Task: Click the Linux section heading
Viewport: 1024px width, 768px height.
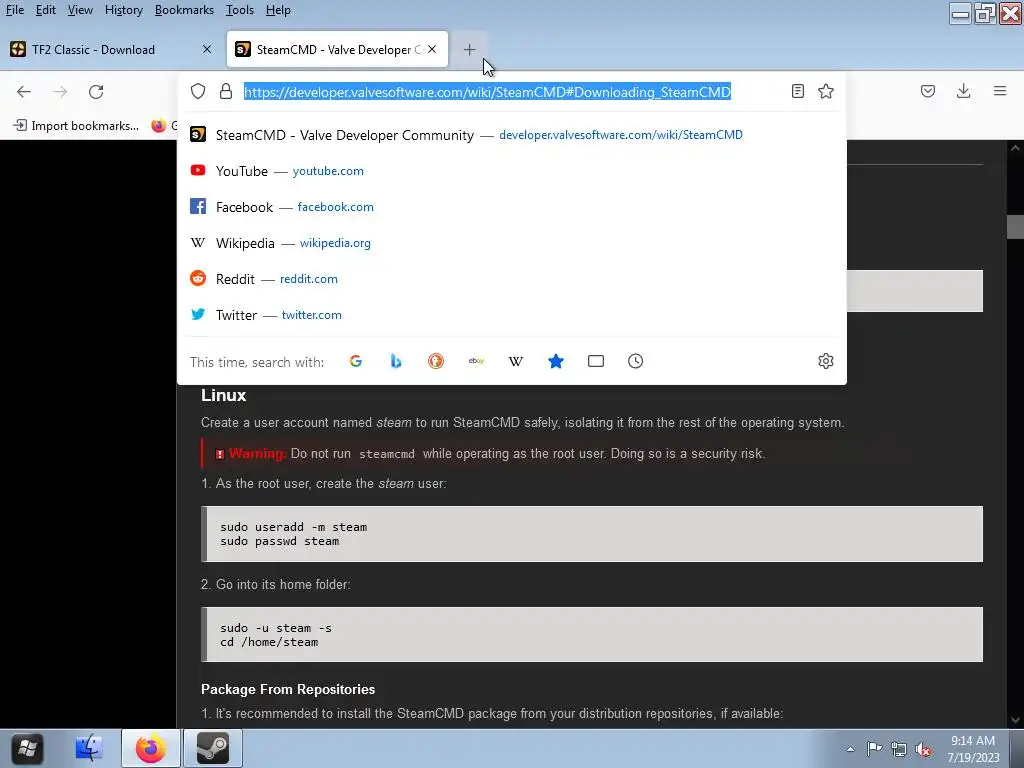Action: tap(223, 395)
